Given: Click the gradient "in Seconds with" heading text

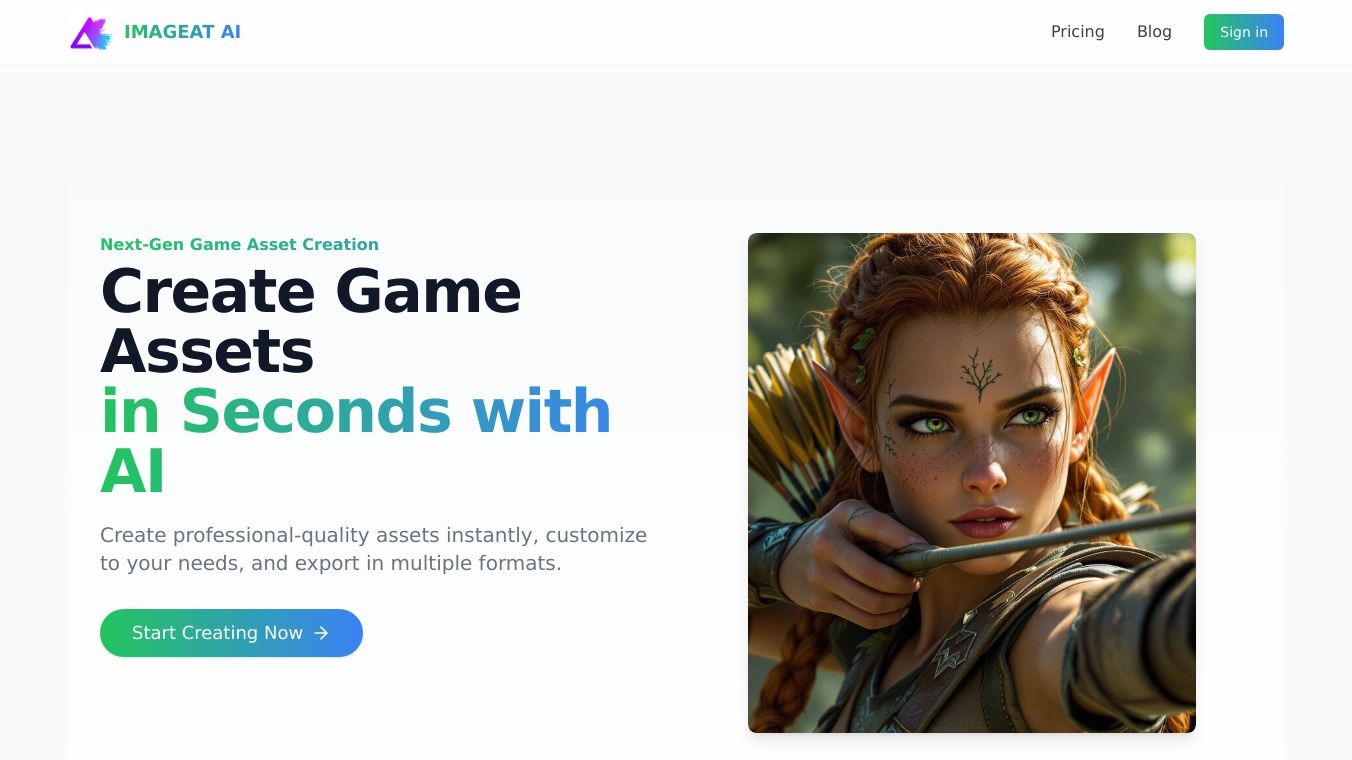Looking at the screenshot, I should click(355, 411).
